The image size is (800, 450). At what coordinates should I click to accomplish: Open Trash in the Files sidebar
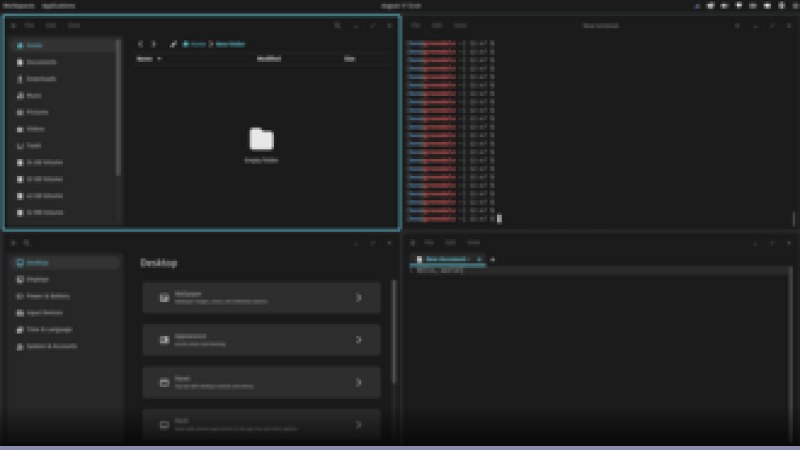tap(64, 146)
